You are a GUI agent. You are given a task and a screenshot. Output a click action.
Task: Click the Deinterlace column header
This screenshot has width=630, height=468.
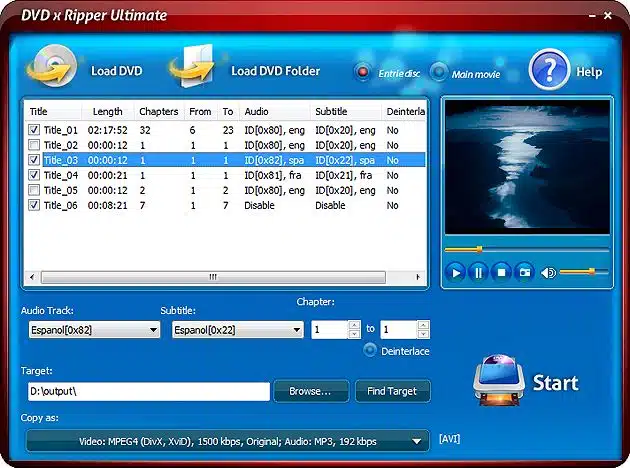tap(403, 111)
